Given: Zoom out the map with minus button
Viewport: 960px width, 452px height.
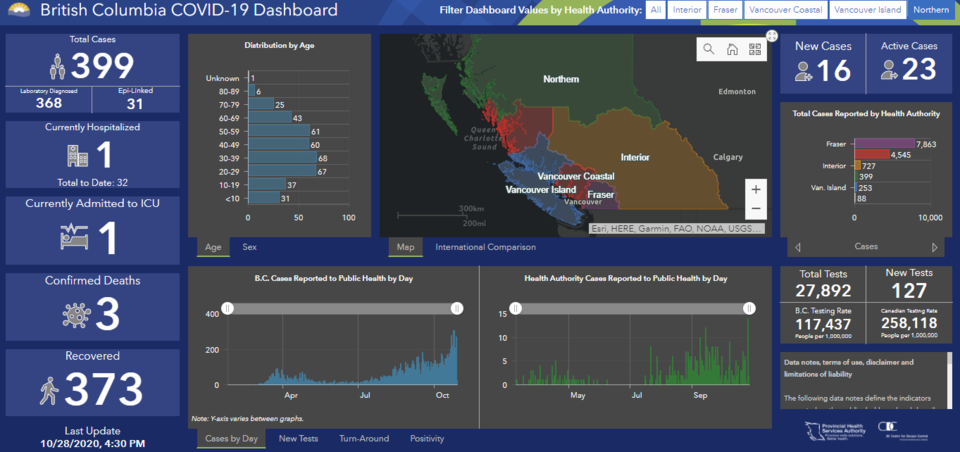Looking at the screenshot, I should pyautogui.click(x=756, y=209).
